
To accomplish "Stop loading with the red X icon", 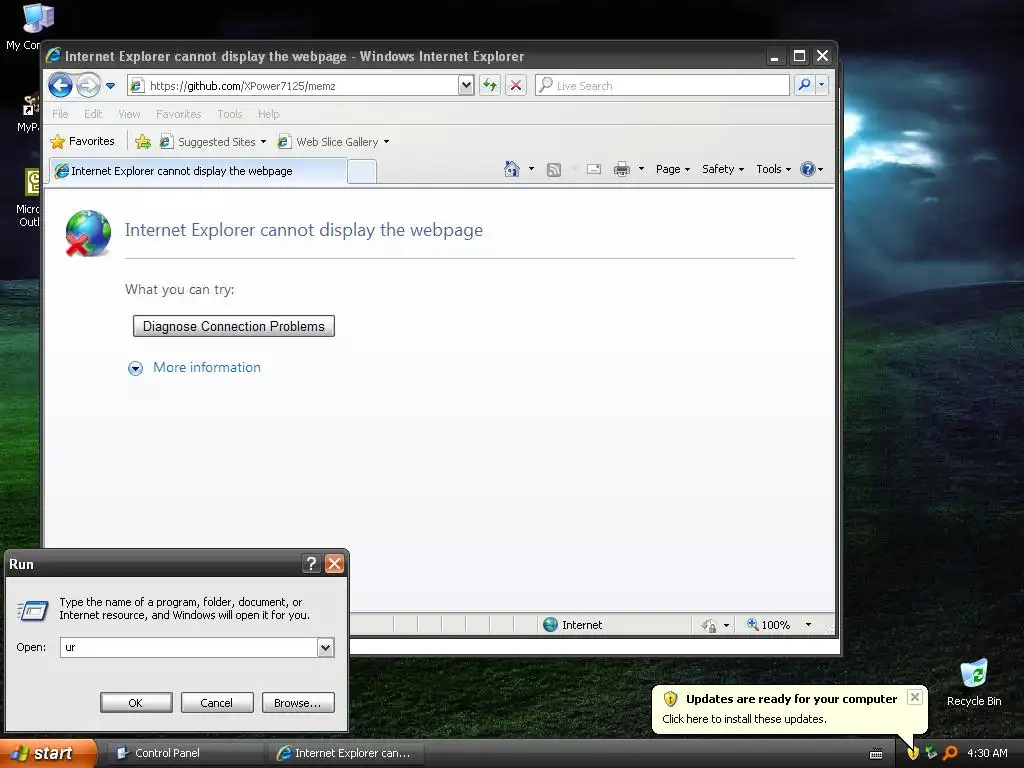I will pos(516,86).
